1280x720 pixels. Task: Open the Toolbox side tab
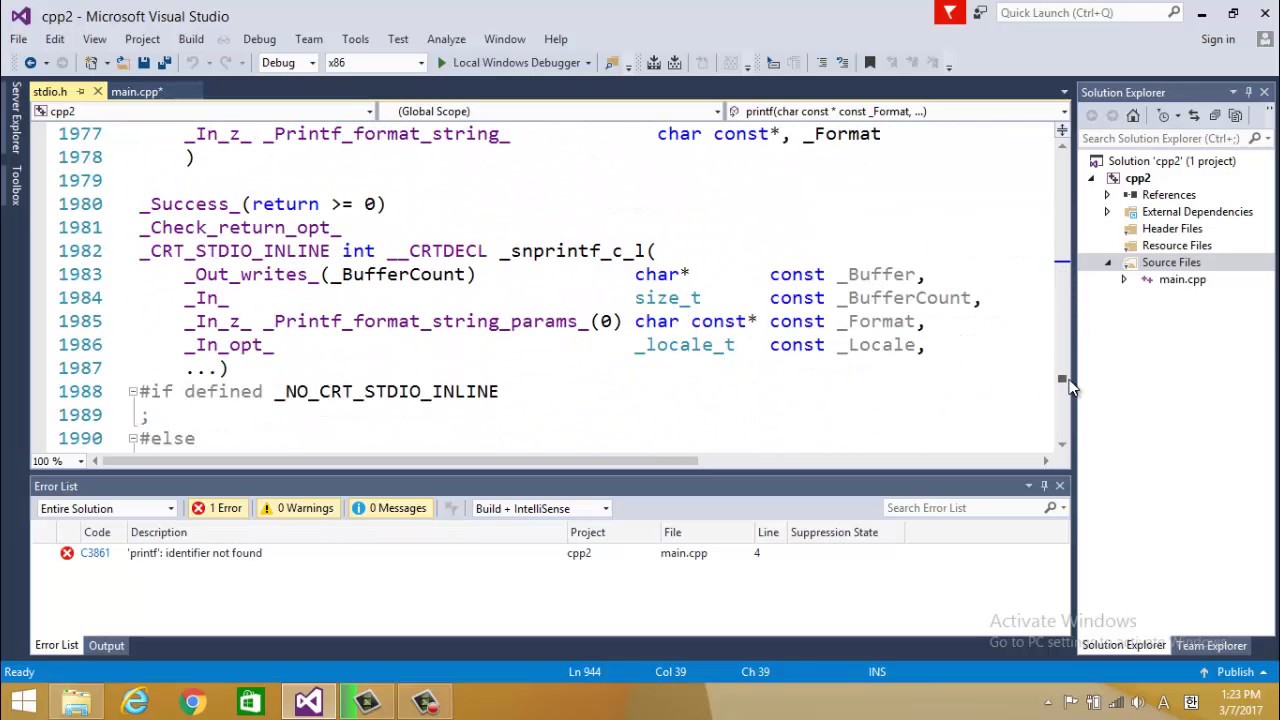pos(15,186)
